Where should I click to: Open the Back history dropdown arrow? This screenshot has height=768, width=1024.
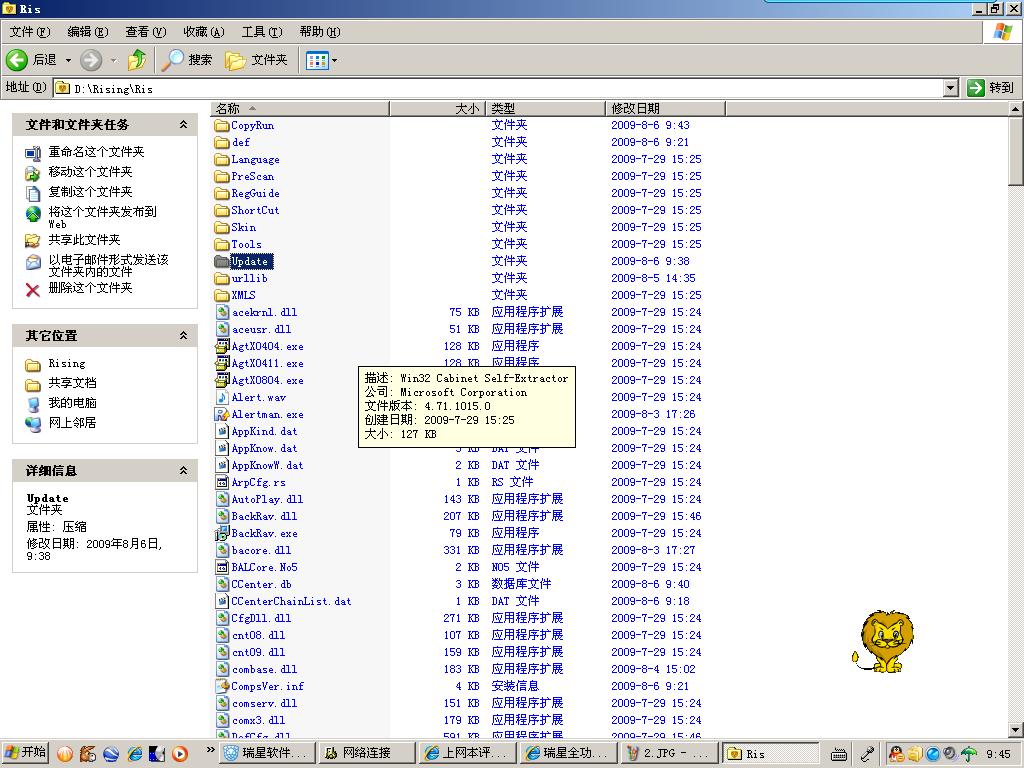click(x=68, y=61)
